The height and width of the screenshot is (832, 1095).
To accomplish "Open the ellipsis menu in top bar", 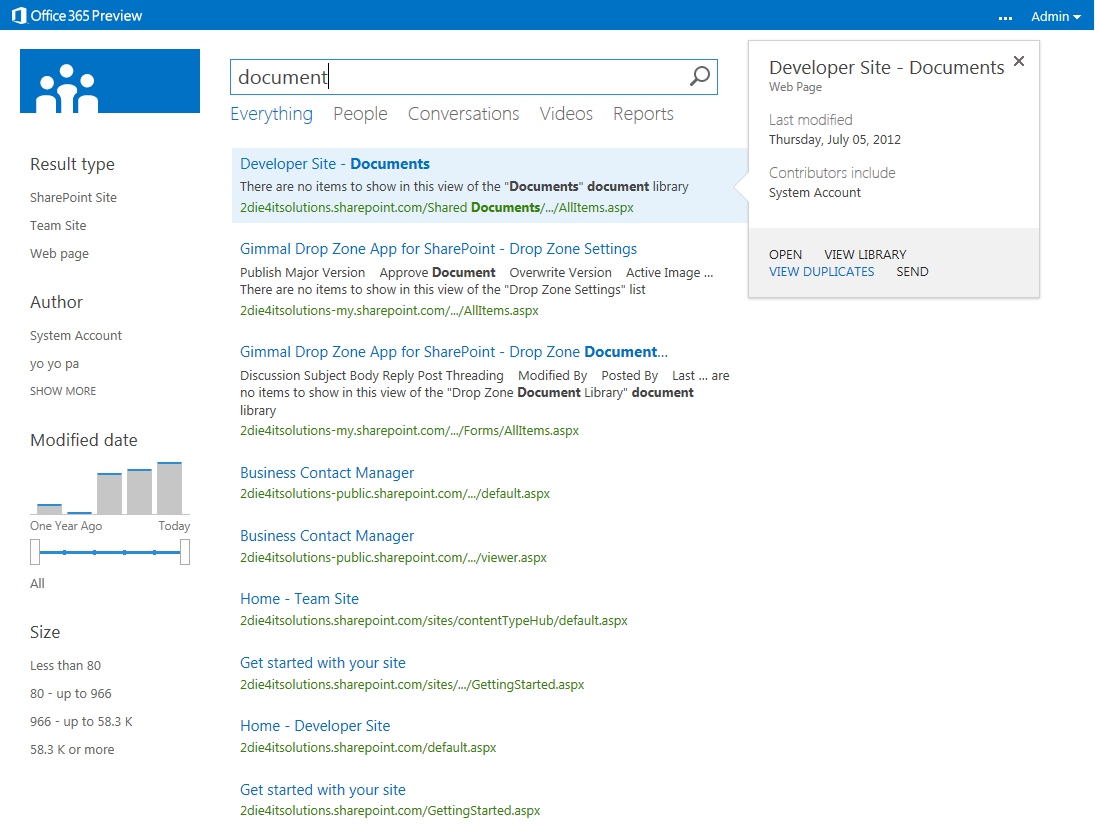I will point(1005,17).
